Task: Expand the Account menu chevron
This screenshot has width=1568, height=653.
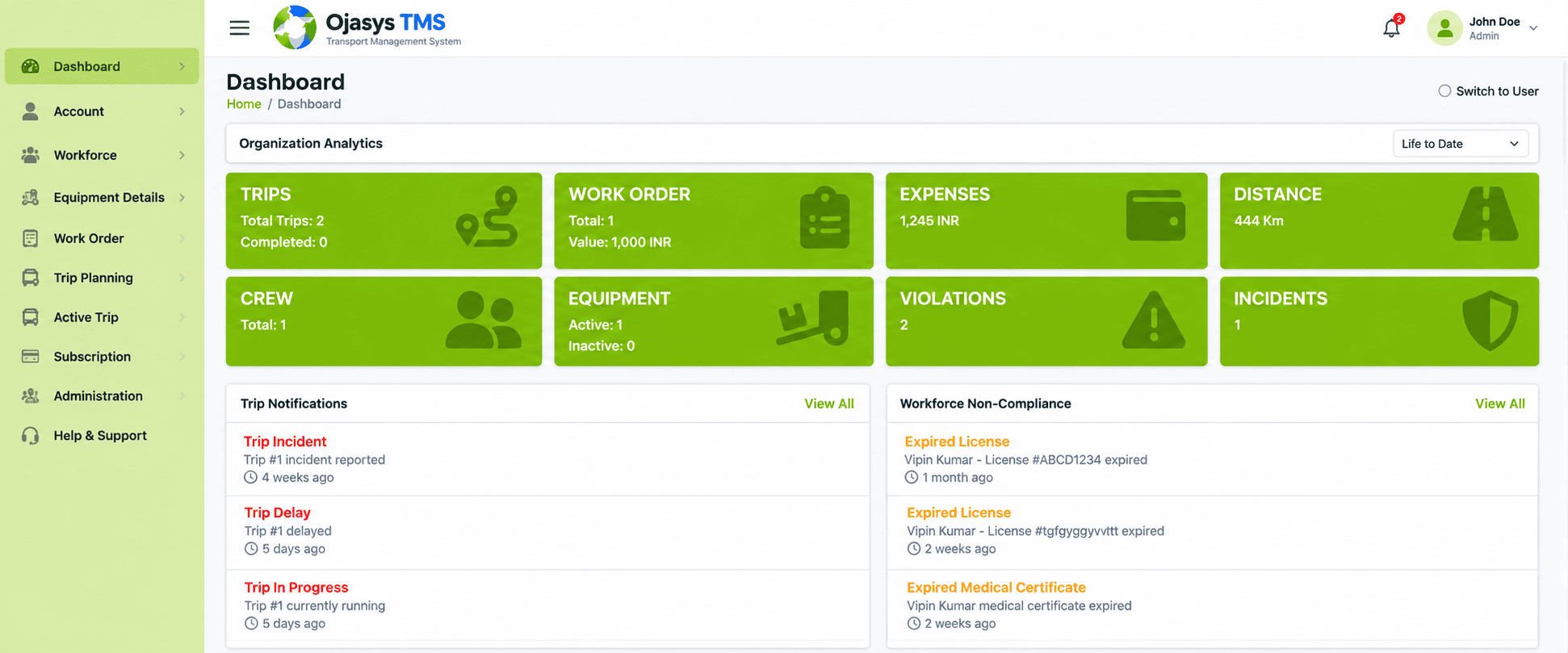Action: [x=182, y=111]
